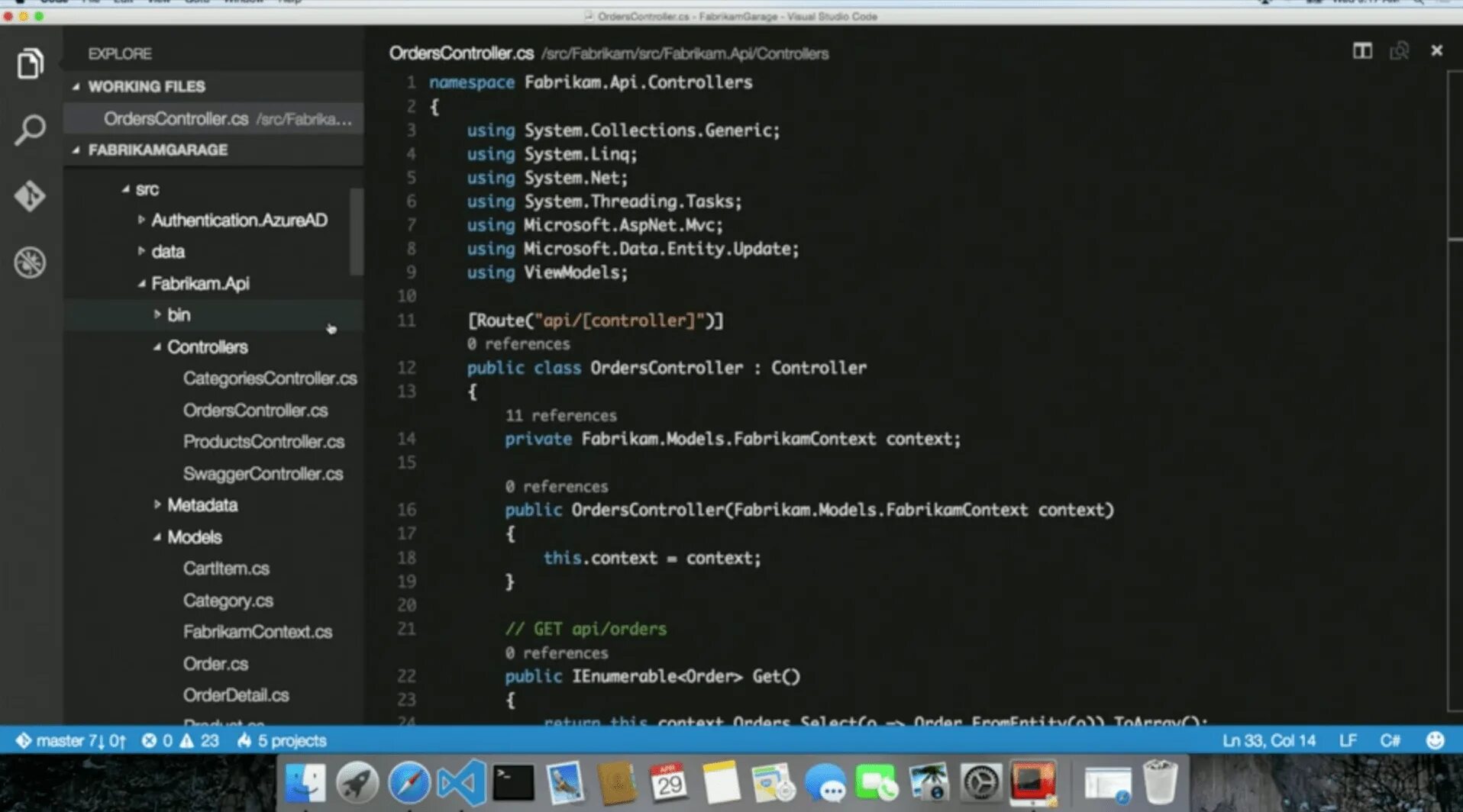Click '0 references' above the Get() method
Viewport: 1463px width, 812px height.
(557, 653)
